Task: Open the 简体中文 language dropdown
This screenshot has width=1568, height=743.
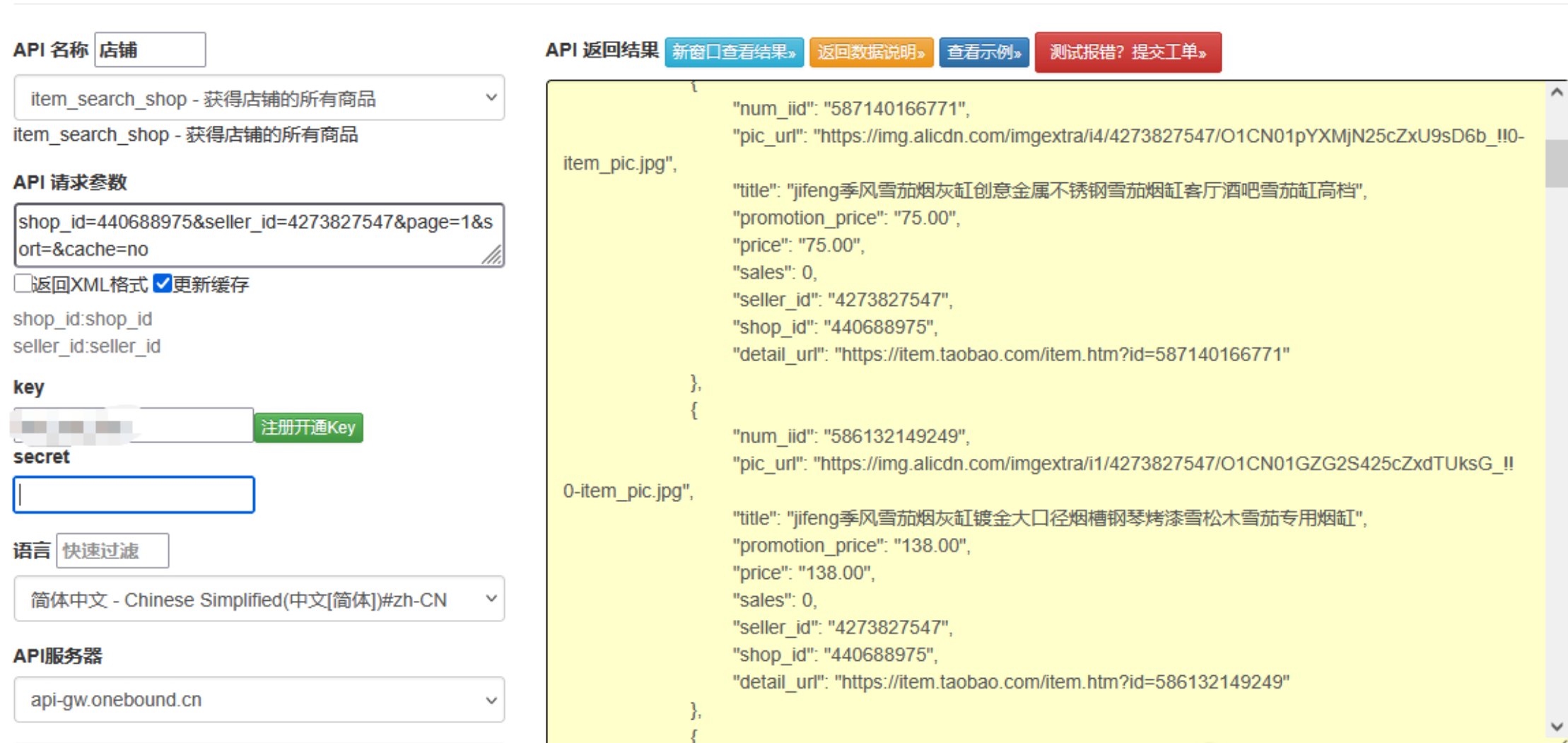Action: pos(259,599)
